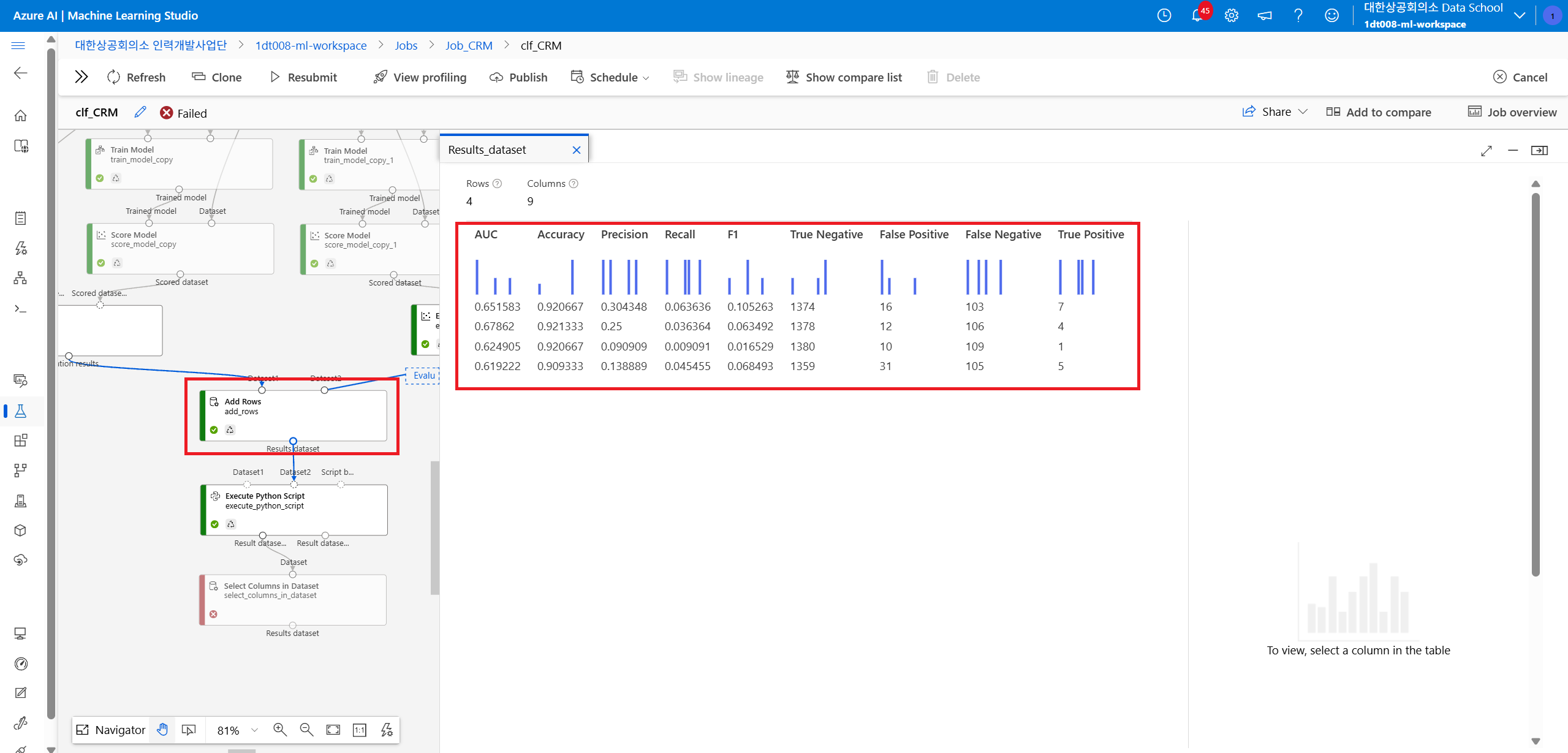The width and height of the screenshot is (1568, 753).
Task: Open the Job_CRM breadcrumb link
Action: (x=469, y=45)
